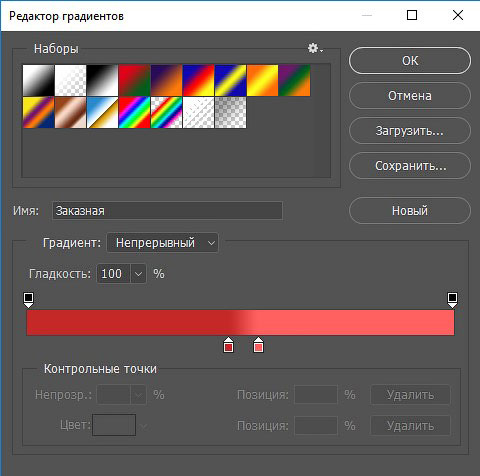Select the opaque rainbow spectrum preset
480x476 pixels.
(134, 112)
